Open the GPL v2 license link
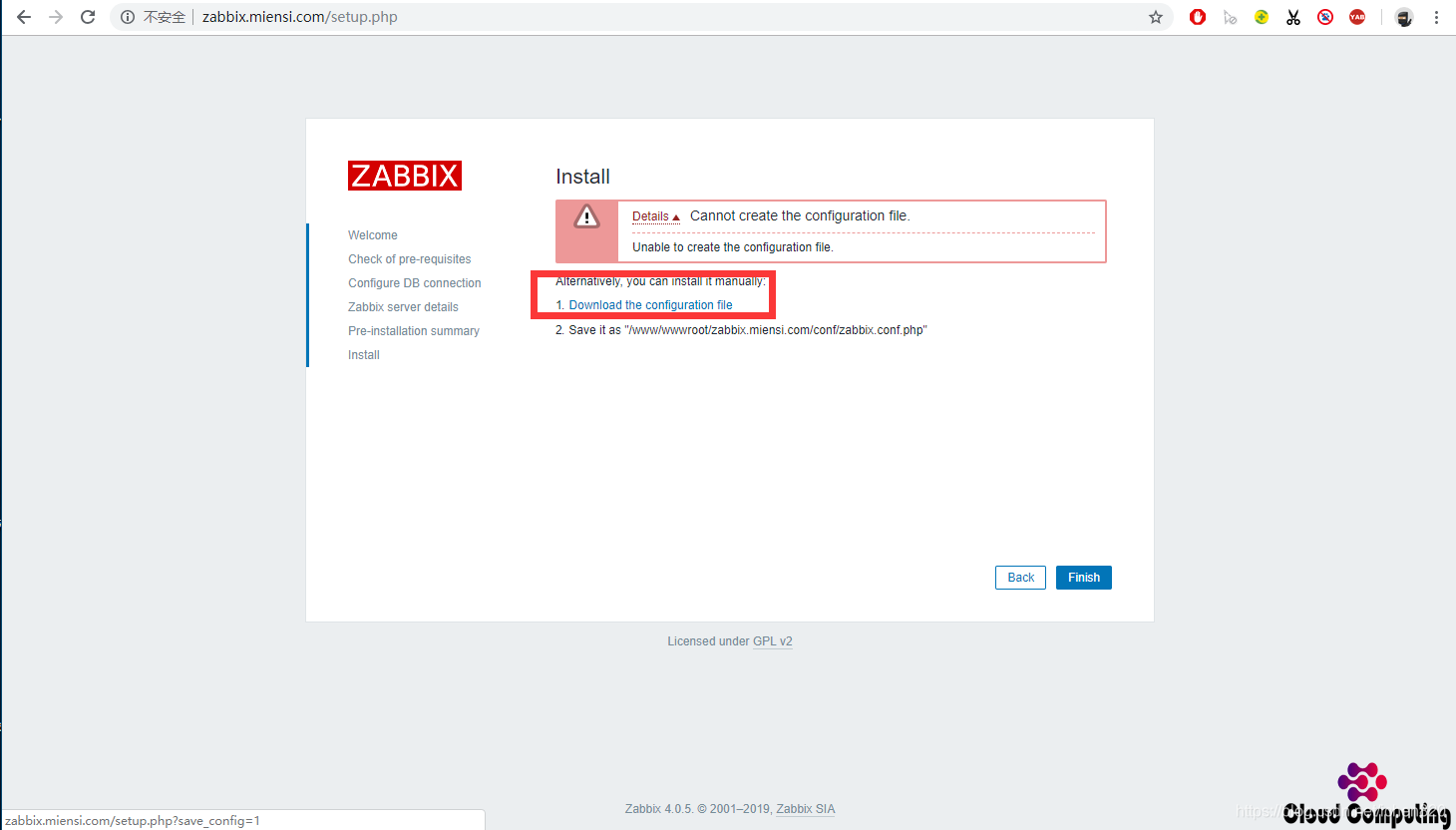1456x830 pixels. pos(773,641)
